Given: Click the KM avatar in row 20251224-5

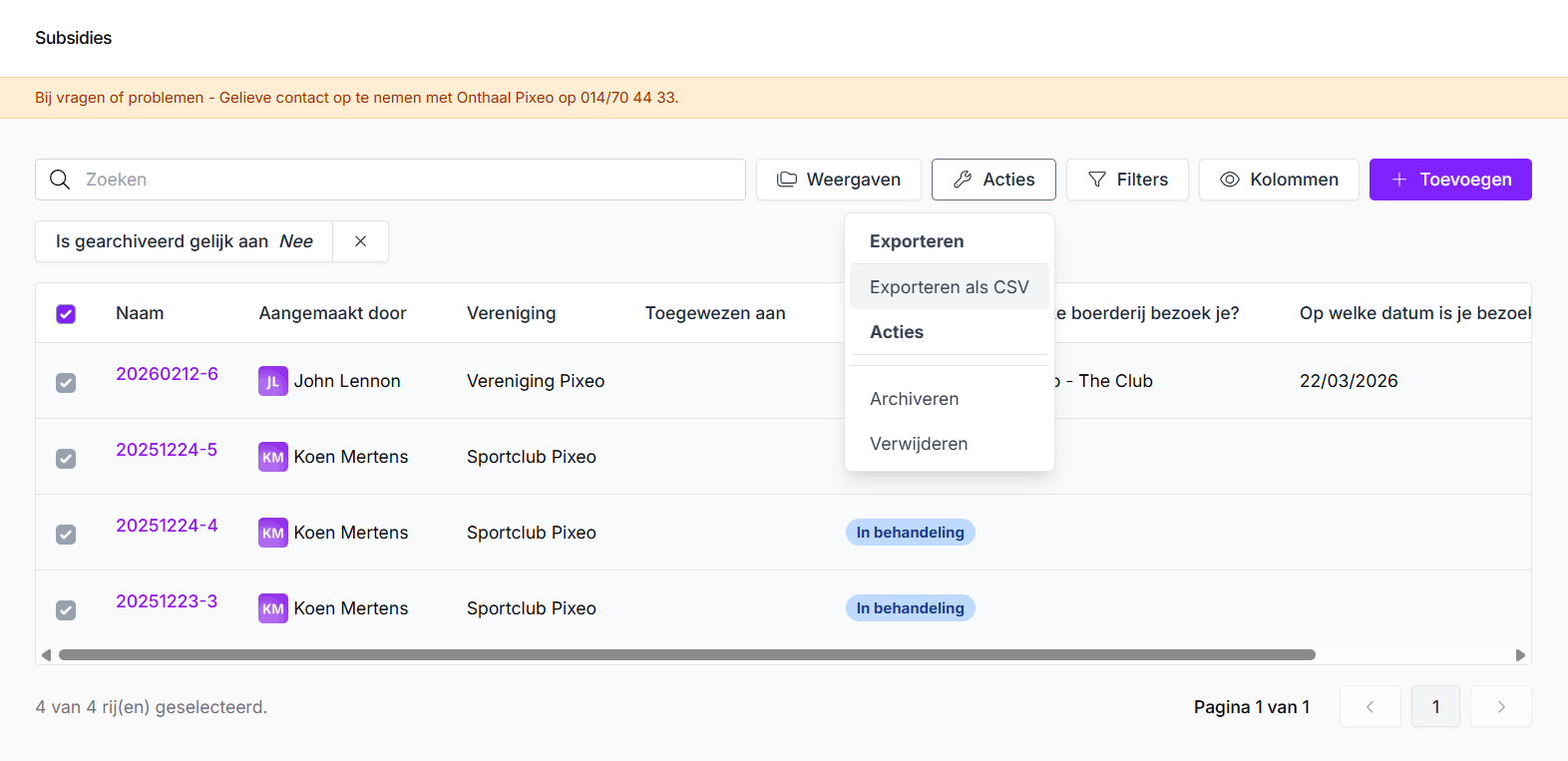Looking at the screenshot, I should [272, 457].
